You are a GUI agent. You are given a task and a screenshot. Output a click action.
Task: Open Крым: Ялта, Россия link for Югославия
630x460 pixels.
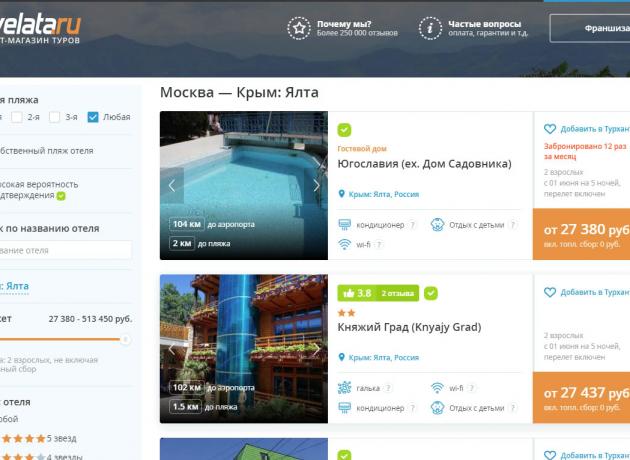pyautogui.click(x=384, y=194)
